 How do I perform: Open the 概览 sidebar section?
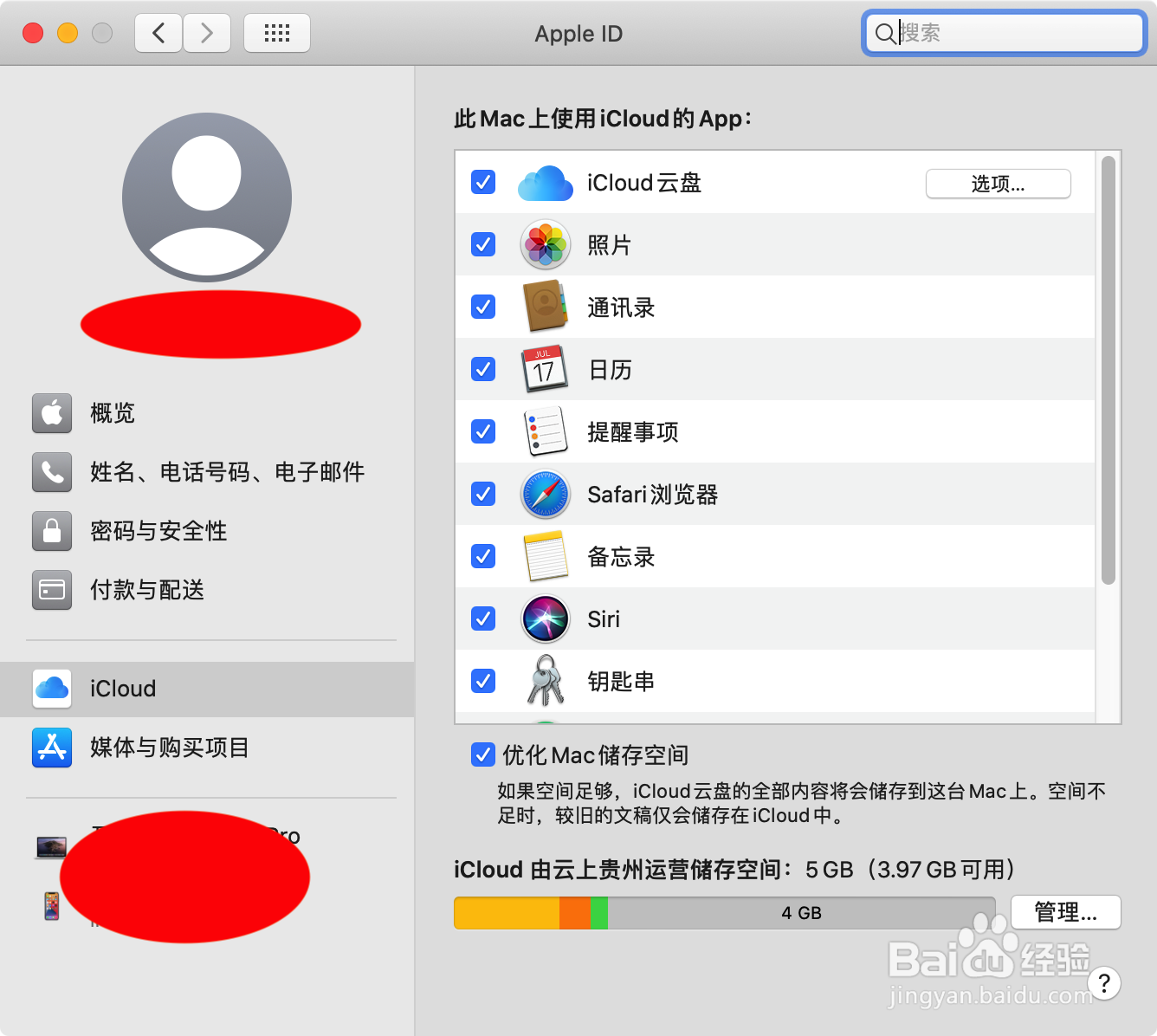pos(207,413)
